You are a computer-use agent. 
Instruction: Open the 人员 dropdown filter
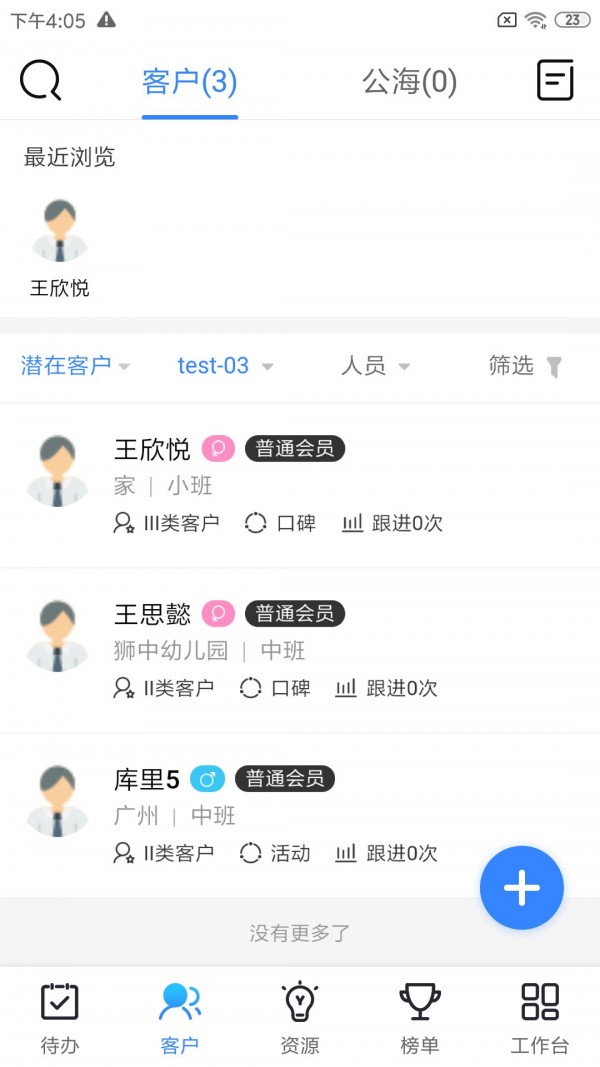click(372, 366)
